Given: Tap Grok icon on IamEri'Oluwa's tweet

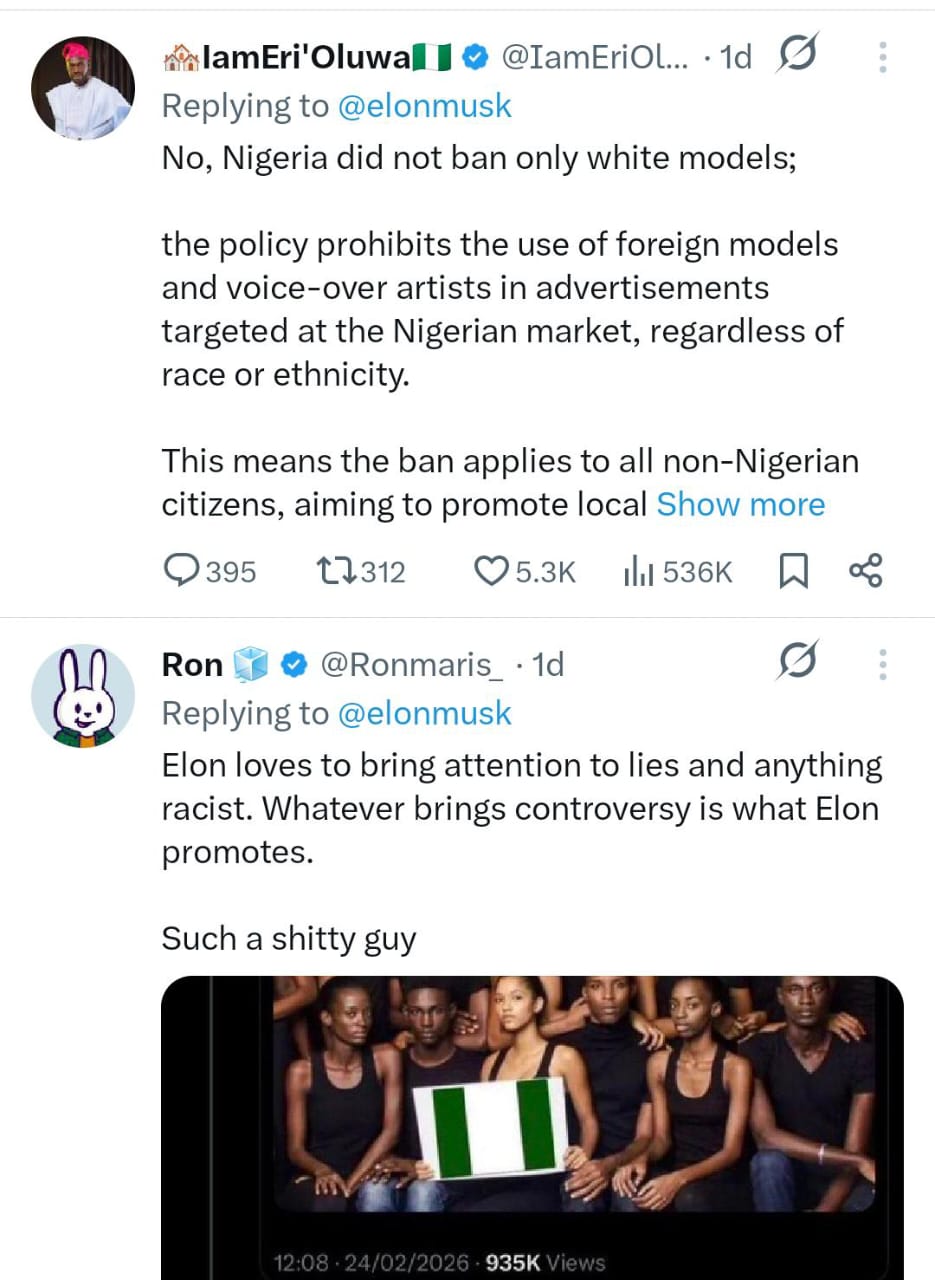Looking at the screenshot, I should tap(798, 55).
